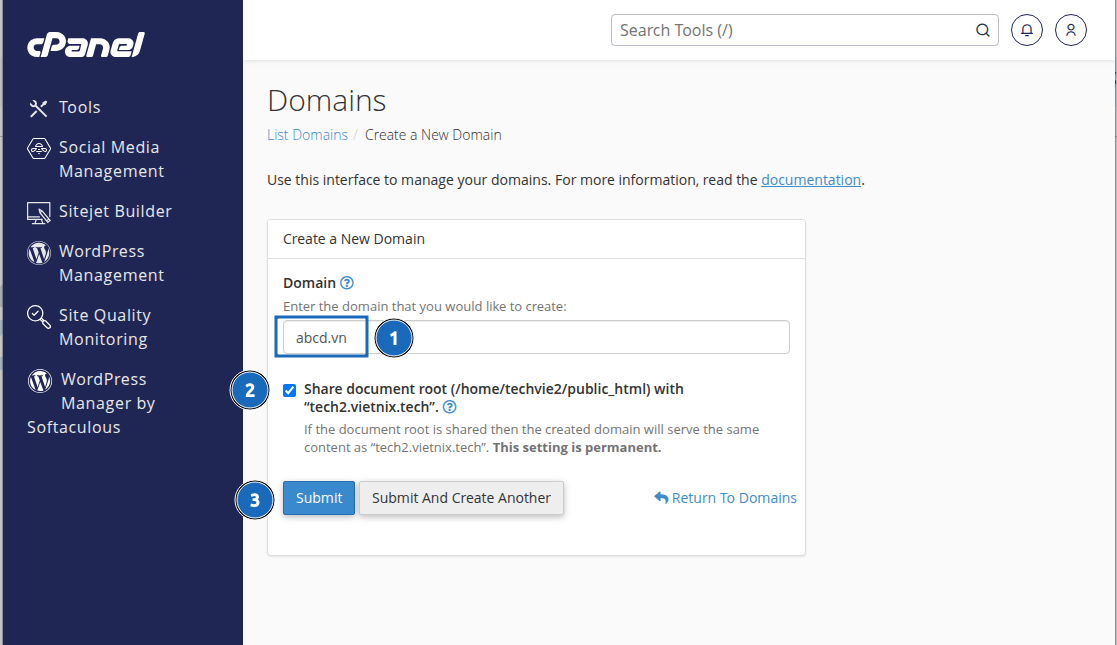
Task: Click the Tools wrench icon
Action: (39, 108)
